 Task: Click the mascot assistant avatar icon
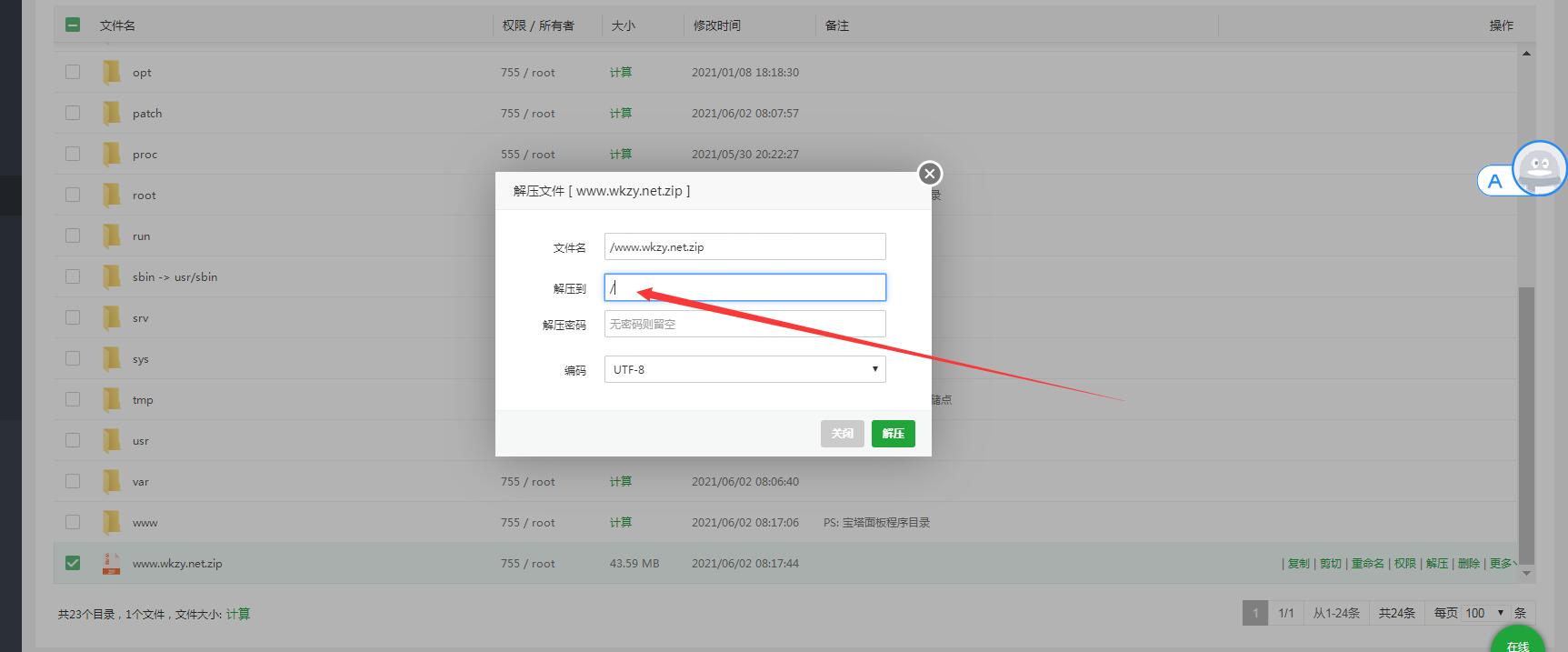(x=1538, y=168)
